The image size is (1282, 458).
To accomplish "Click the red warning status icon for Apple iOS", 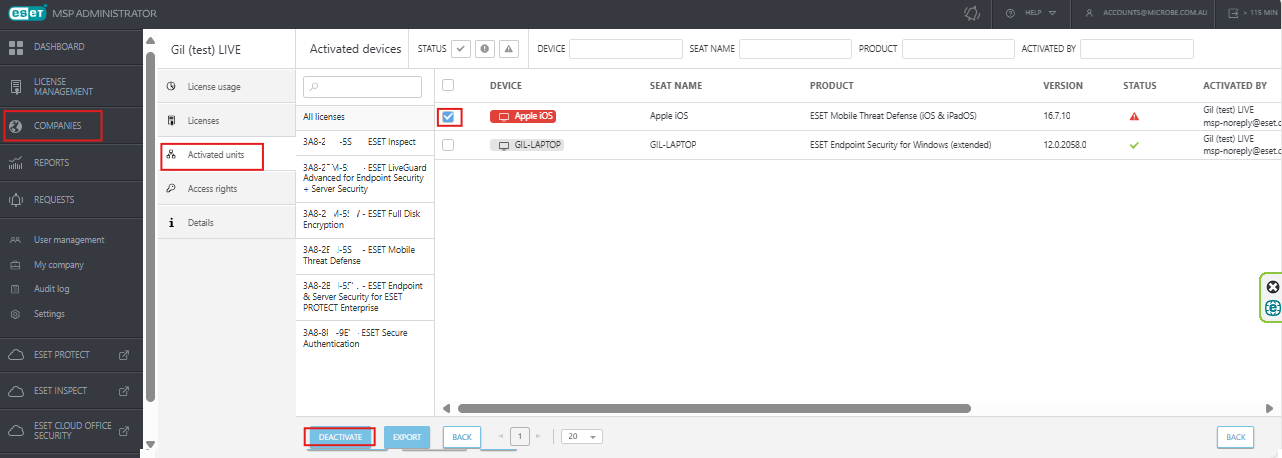I will tap(1134, 116).
